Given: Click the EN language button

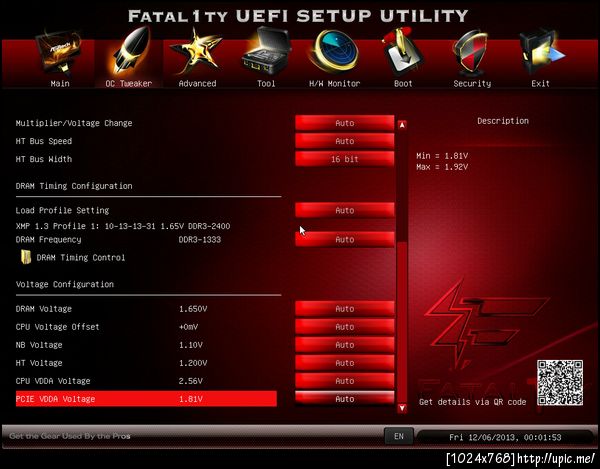Looking at the screenshot, I should 398,436.
